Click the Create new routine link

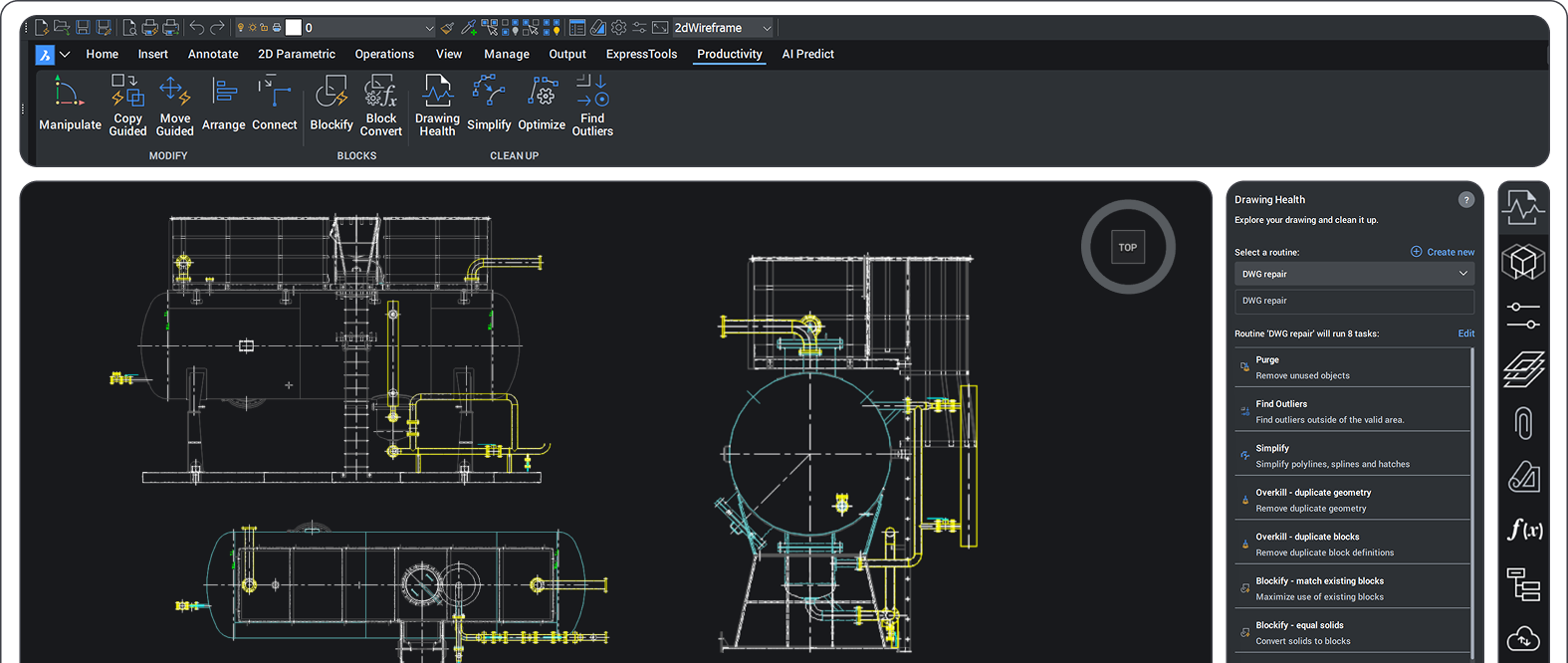coord(1443,252)
